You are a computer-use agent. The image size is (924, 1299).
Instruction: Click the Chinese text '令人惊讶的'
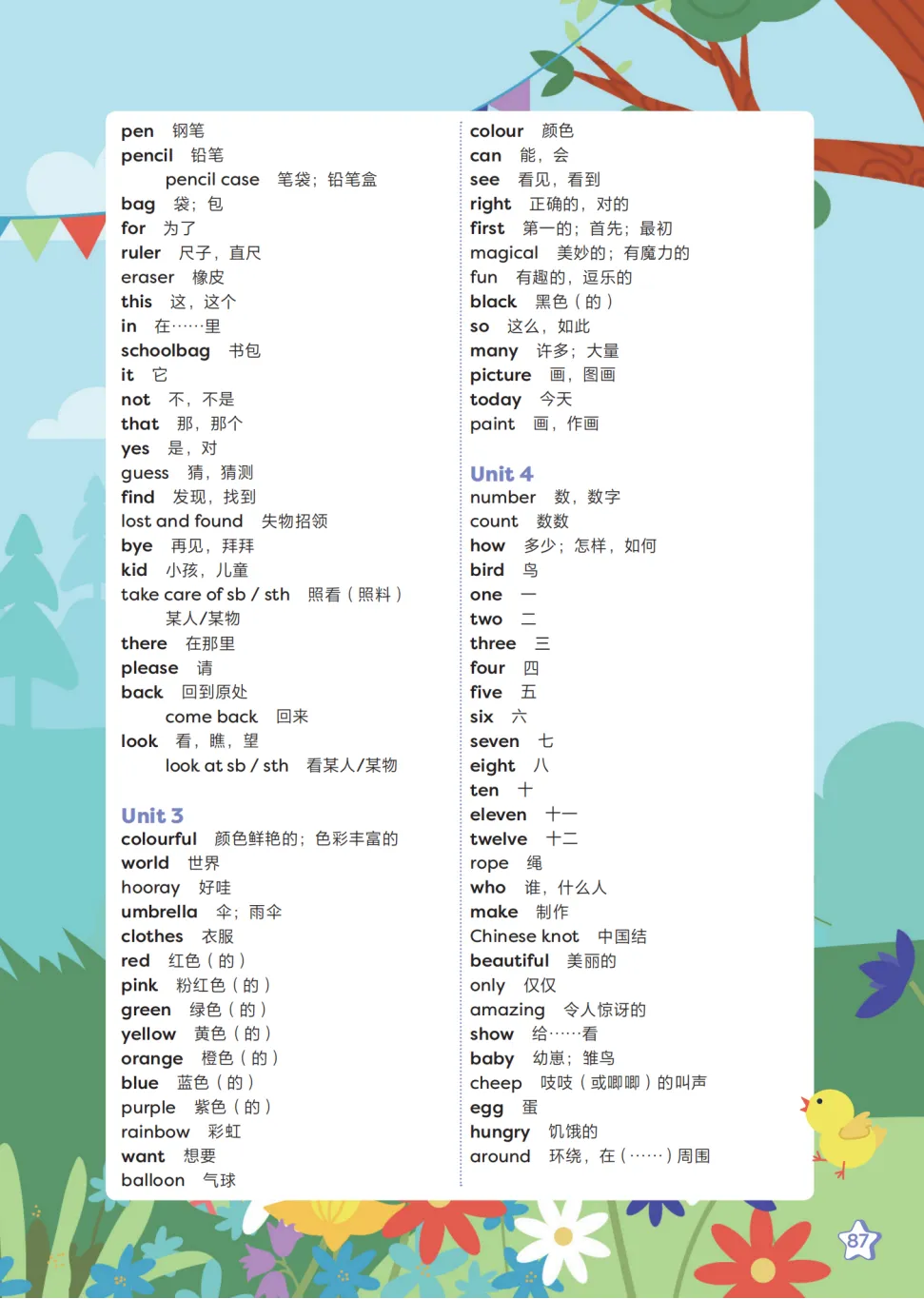point(604,1011)
